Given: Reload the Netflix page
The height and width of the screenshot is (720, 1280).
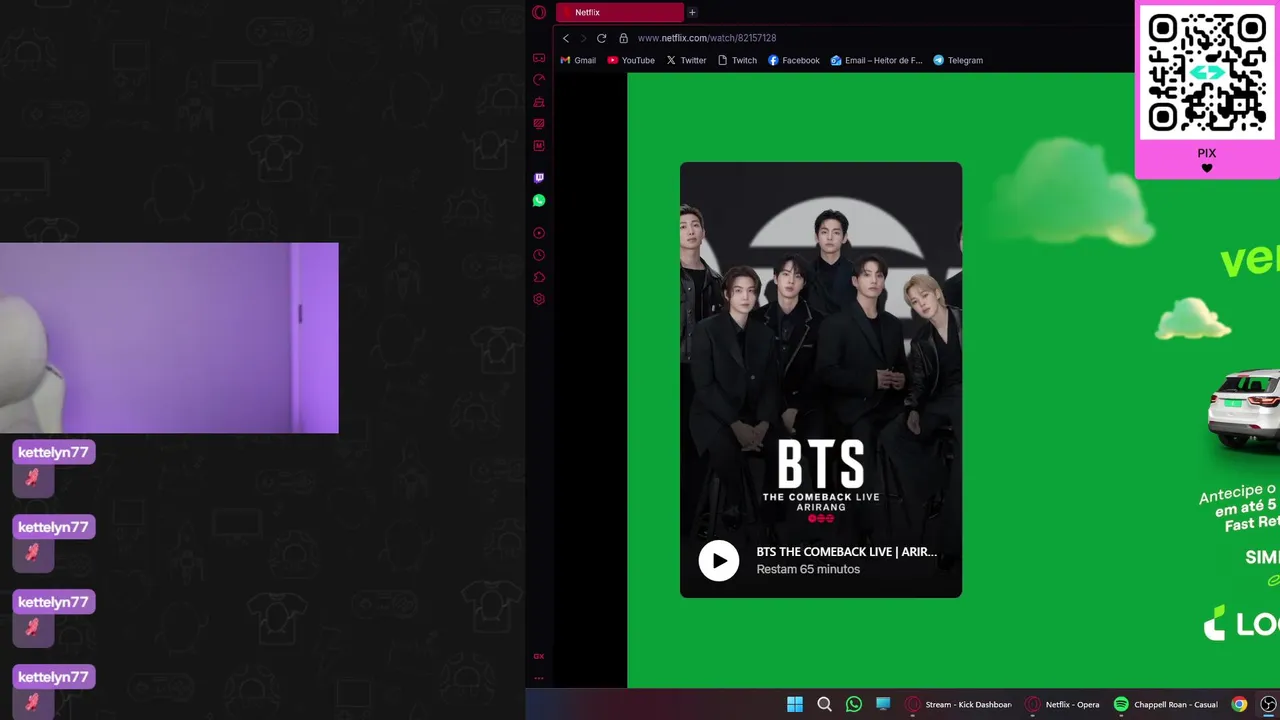Looking at the screenshot, I should 601,38.
